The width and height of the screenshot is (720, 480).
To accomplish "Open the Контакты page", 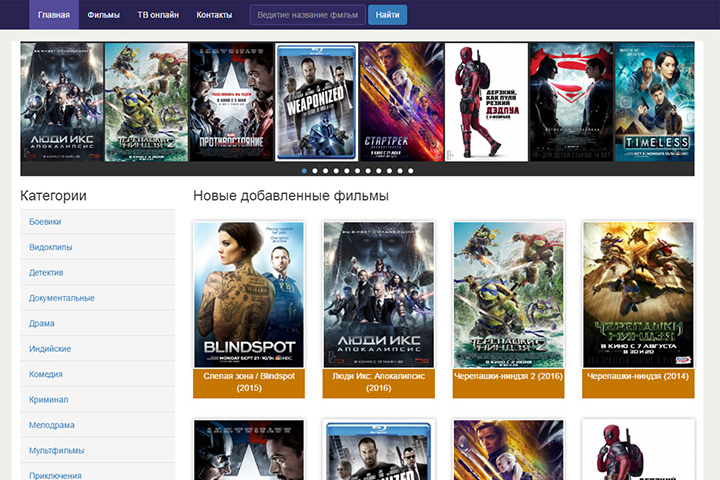I will 214,15.
